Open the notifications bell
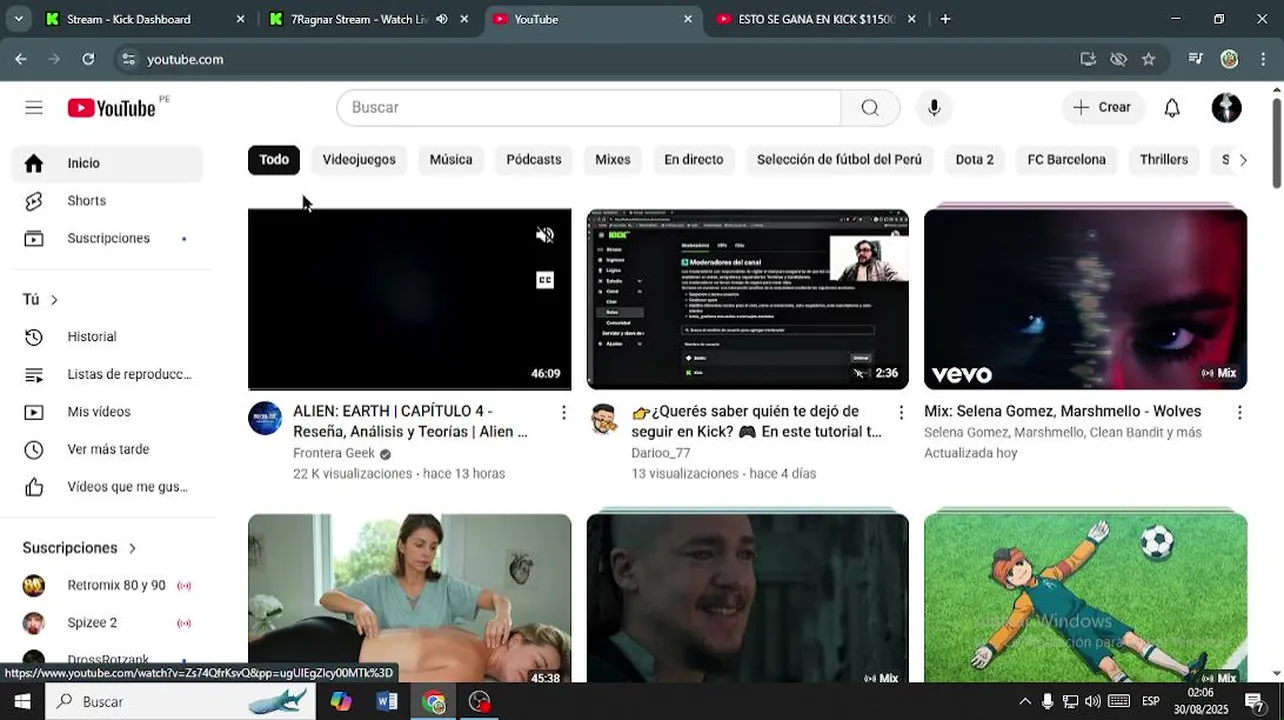The height and width of the screenshot is (720, 1284). [1172, 108]
